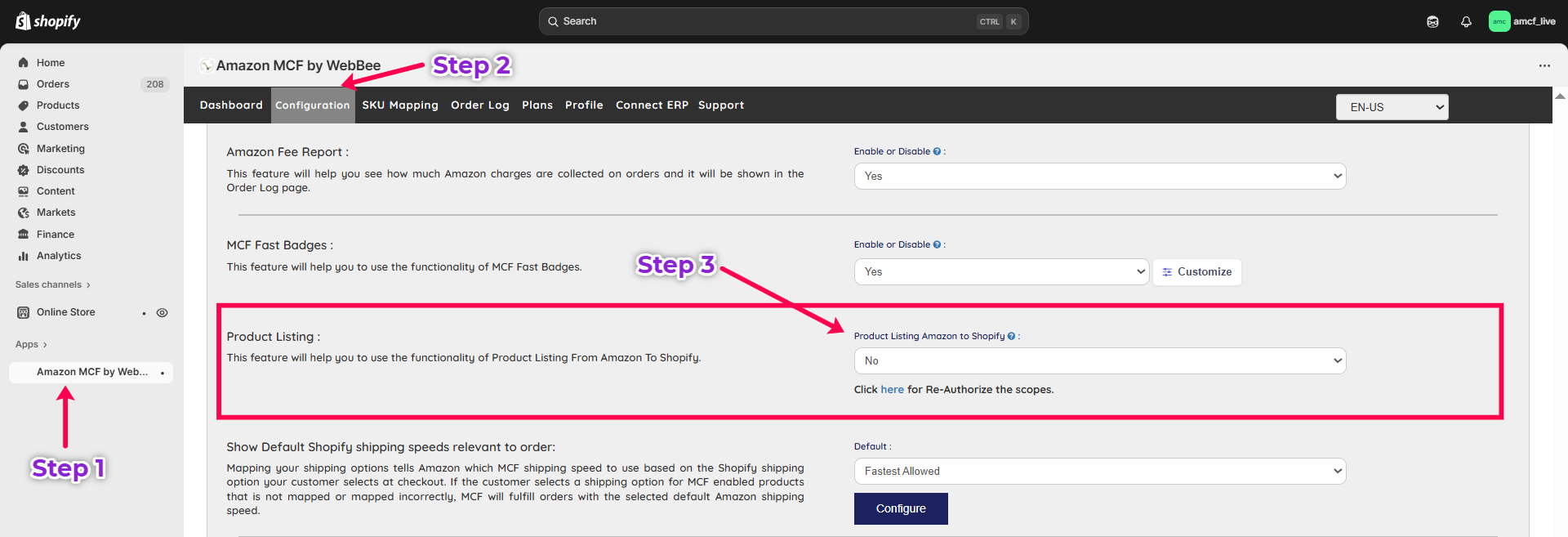
Task: Click the Customize button for Fast Badges
Action: tap(1196, 272)
